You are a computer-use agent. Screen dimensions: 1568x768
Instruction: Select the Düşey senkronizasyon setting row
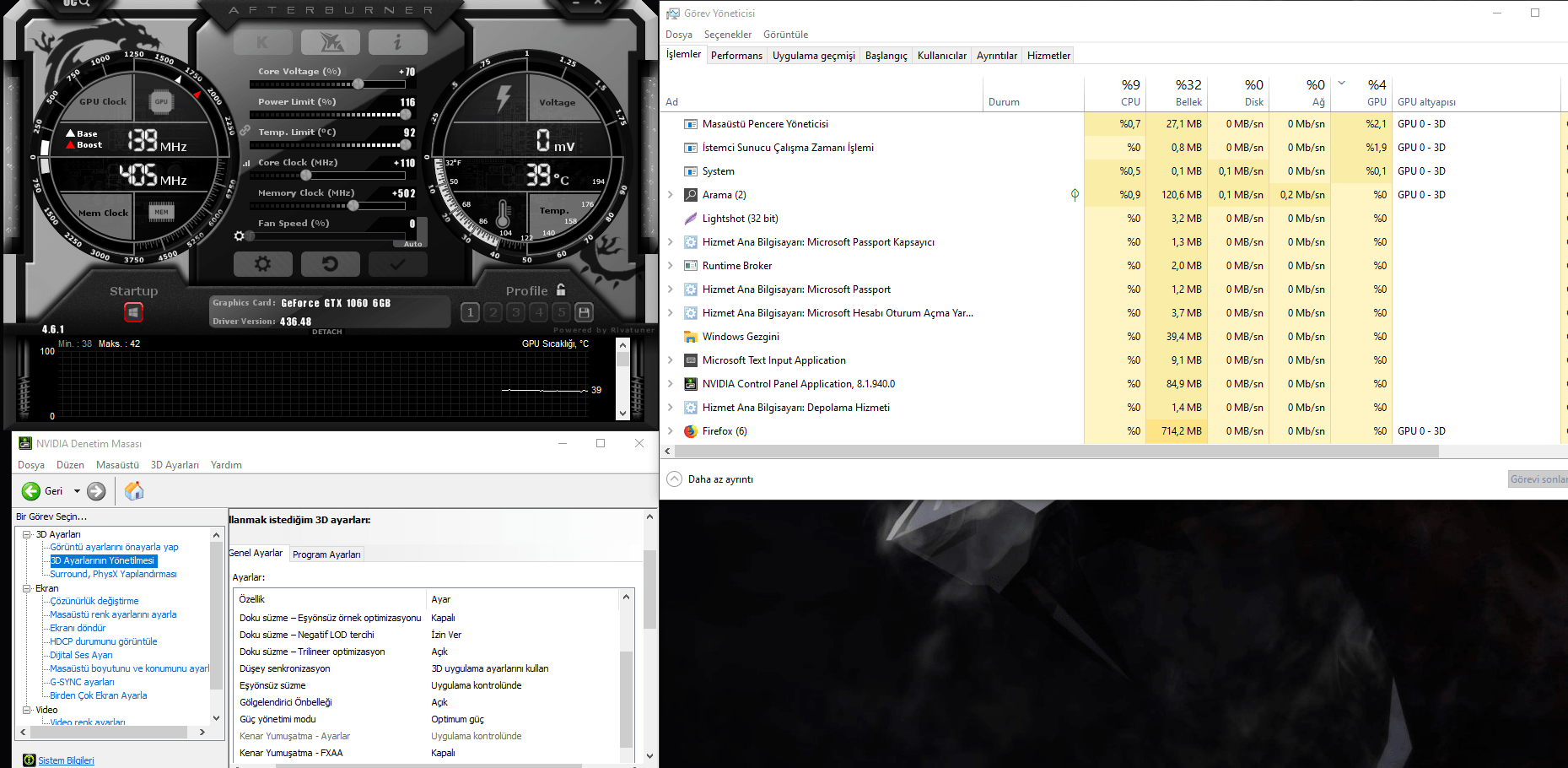(427, 668)
